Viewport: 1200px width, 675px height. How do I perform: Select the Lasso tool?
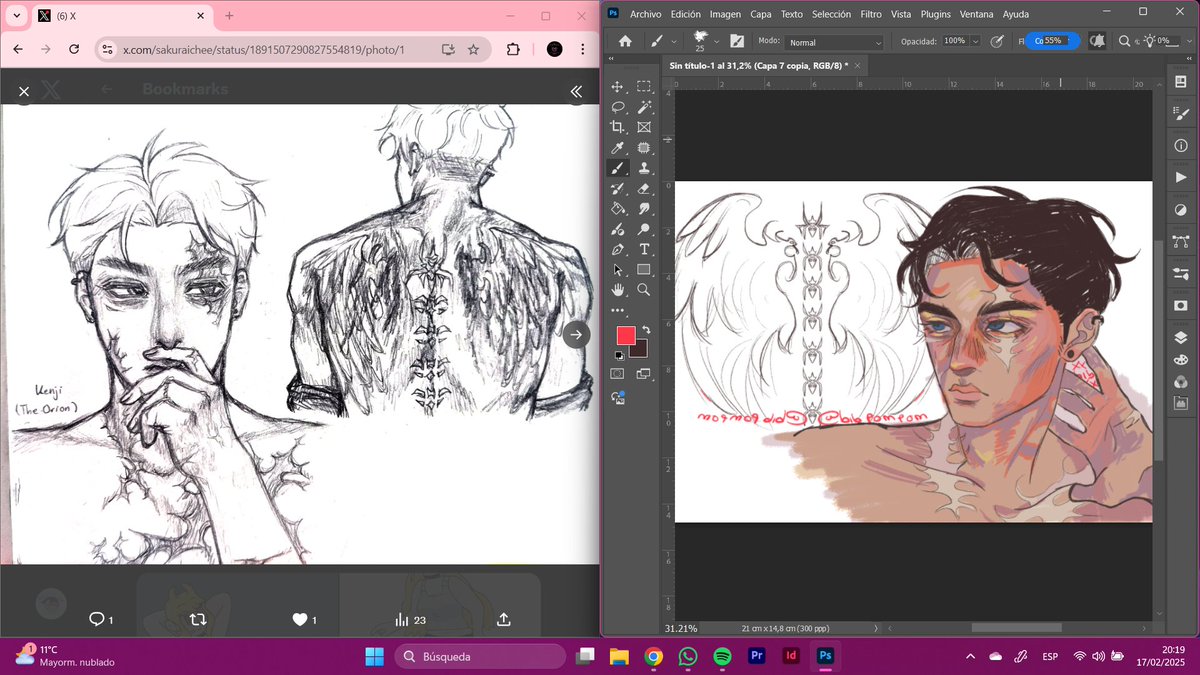click(618, 107)
